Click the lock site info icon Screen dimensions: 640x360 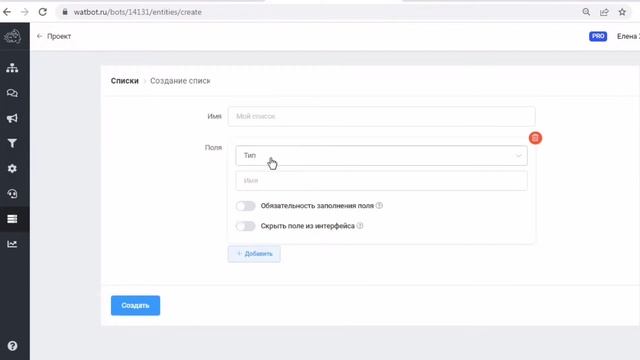tap(64, 12)
